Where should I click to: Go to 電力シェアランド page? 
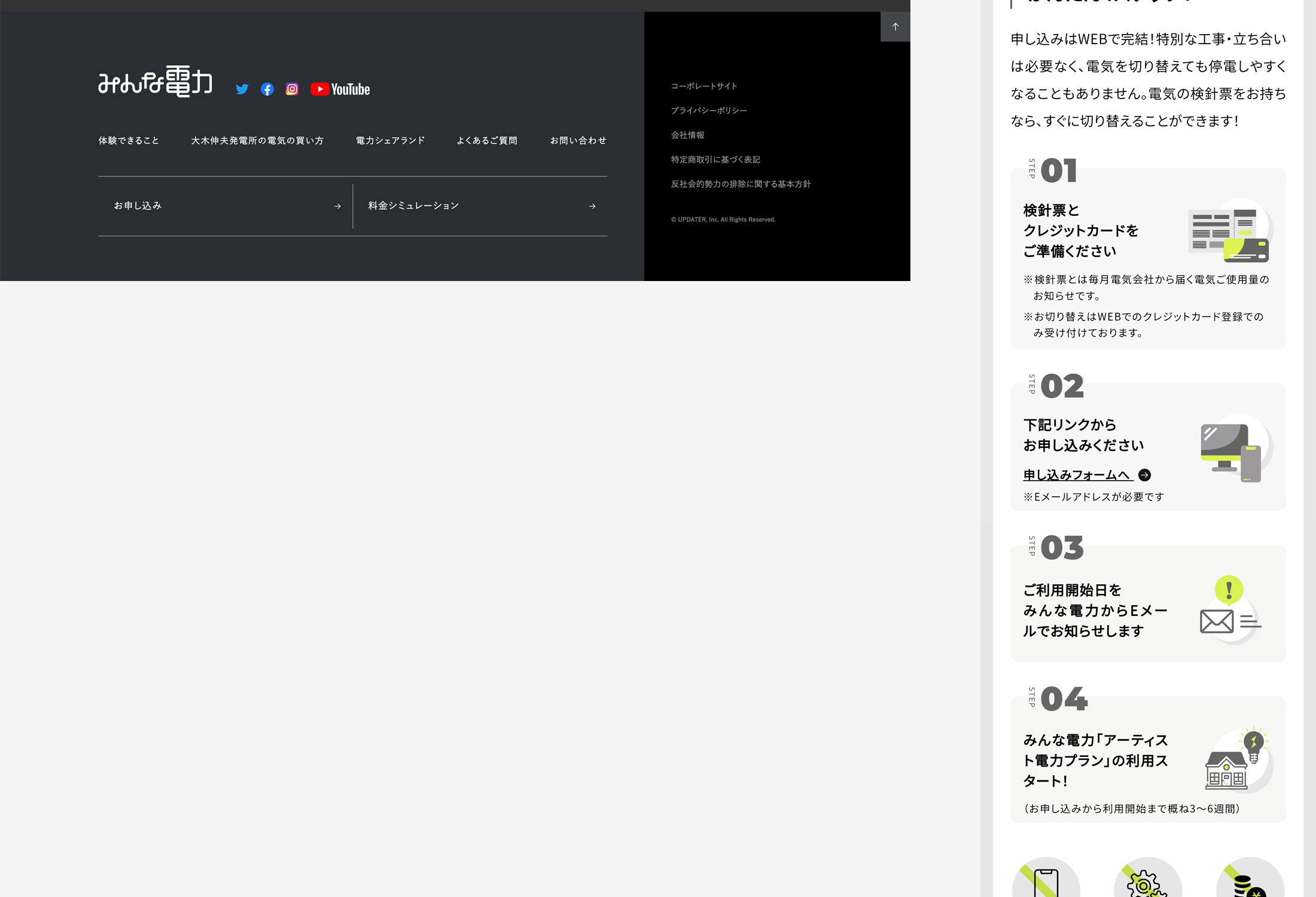390,141
